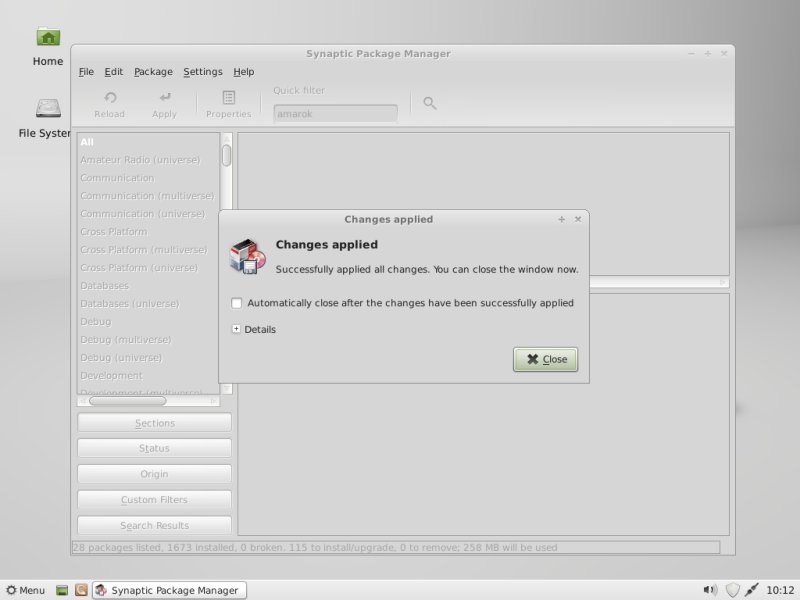Expand the Details section
The width and height of the screenshot is (800, 600).
click(236, 329)
